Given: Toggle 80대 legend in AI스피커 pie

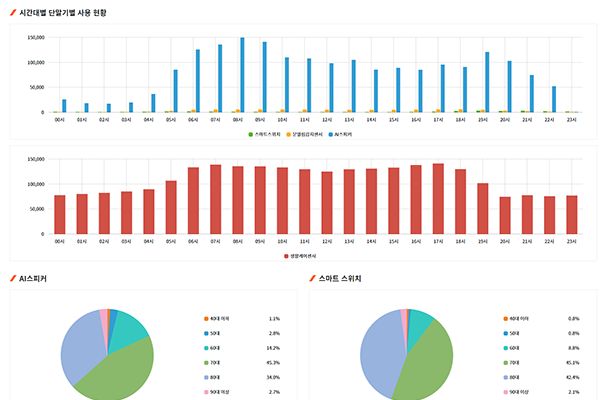Looking at the screenshot, I should click(x=212, y=377).
